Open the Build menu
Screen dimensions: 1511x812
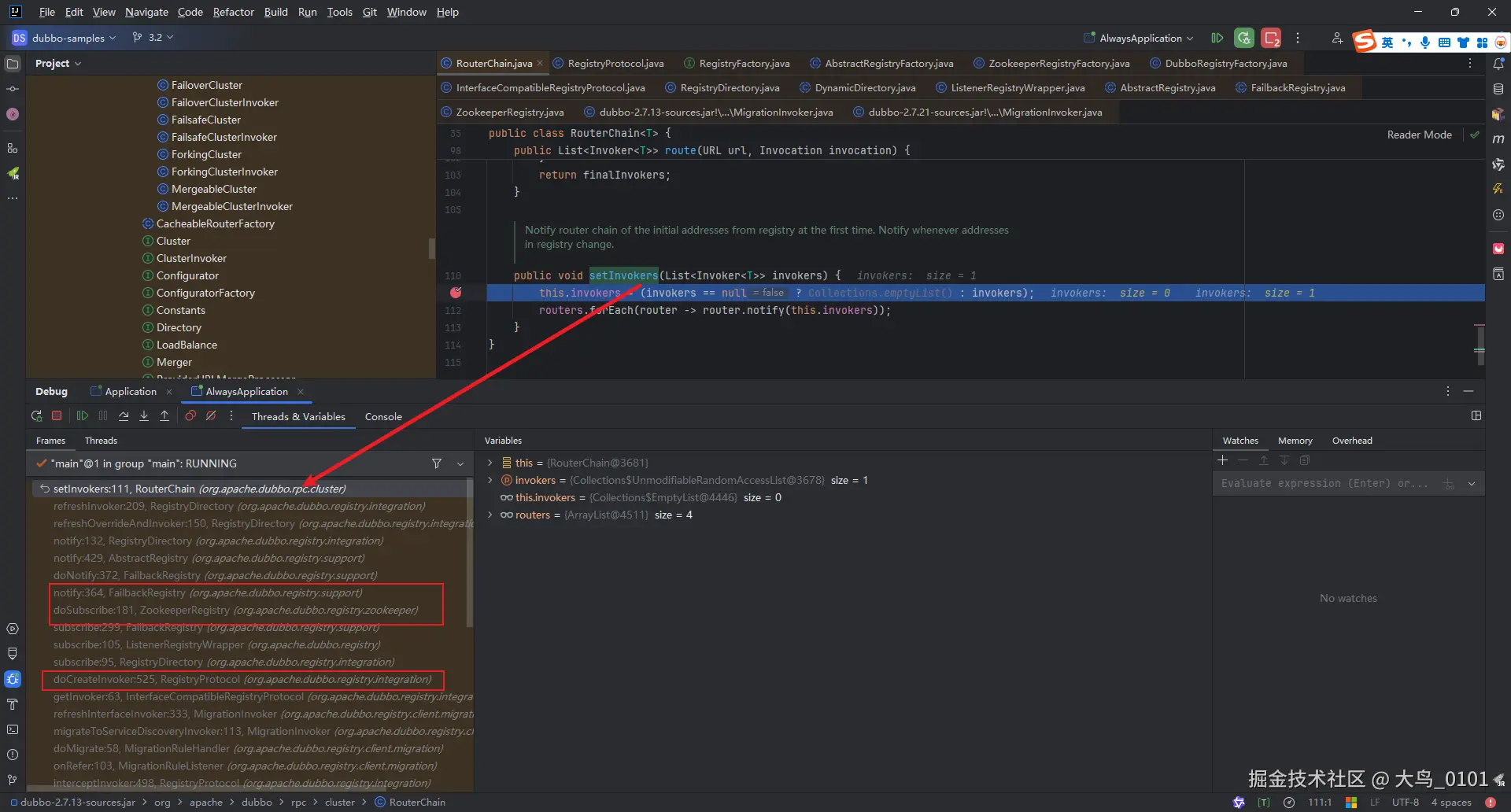276,12
